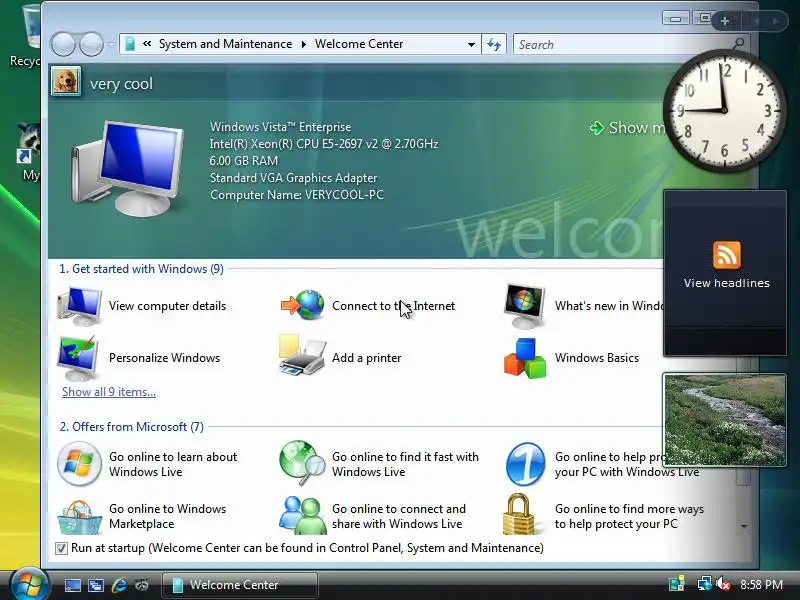This screenshot has width=800, height=600.
Task: Open View computer details icon
Action: point(79,306)
